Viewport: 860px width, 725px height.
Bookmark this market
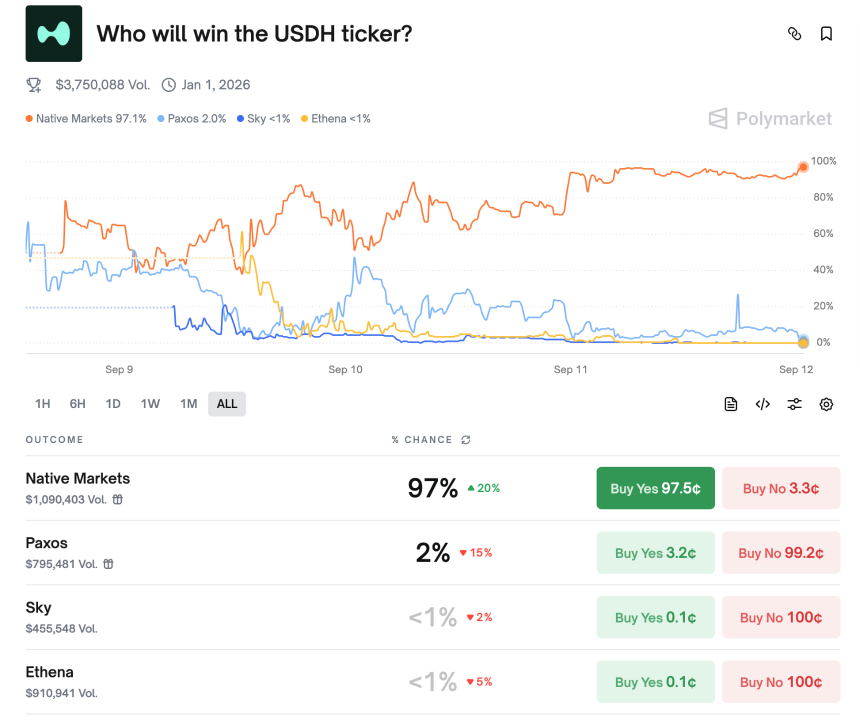tap(824, 33)
